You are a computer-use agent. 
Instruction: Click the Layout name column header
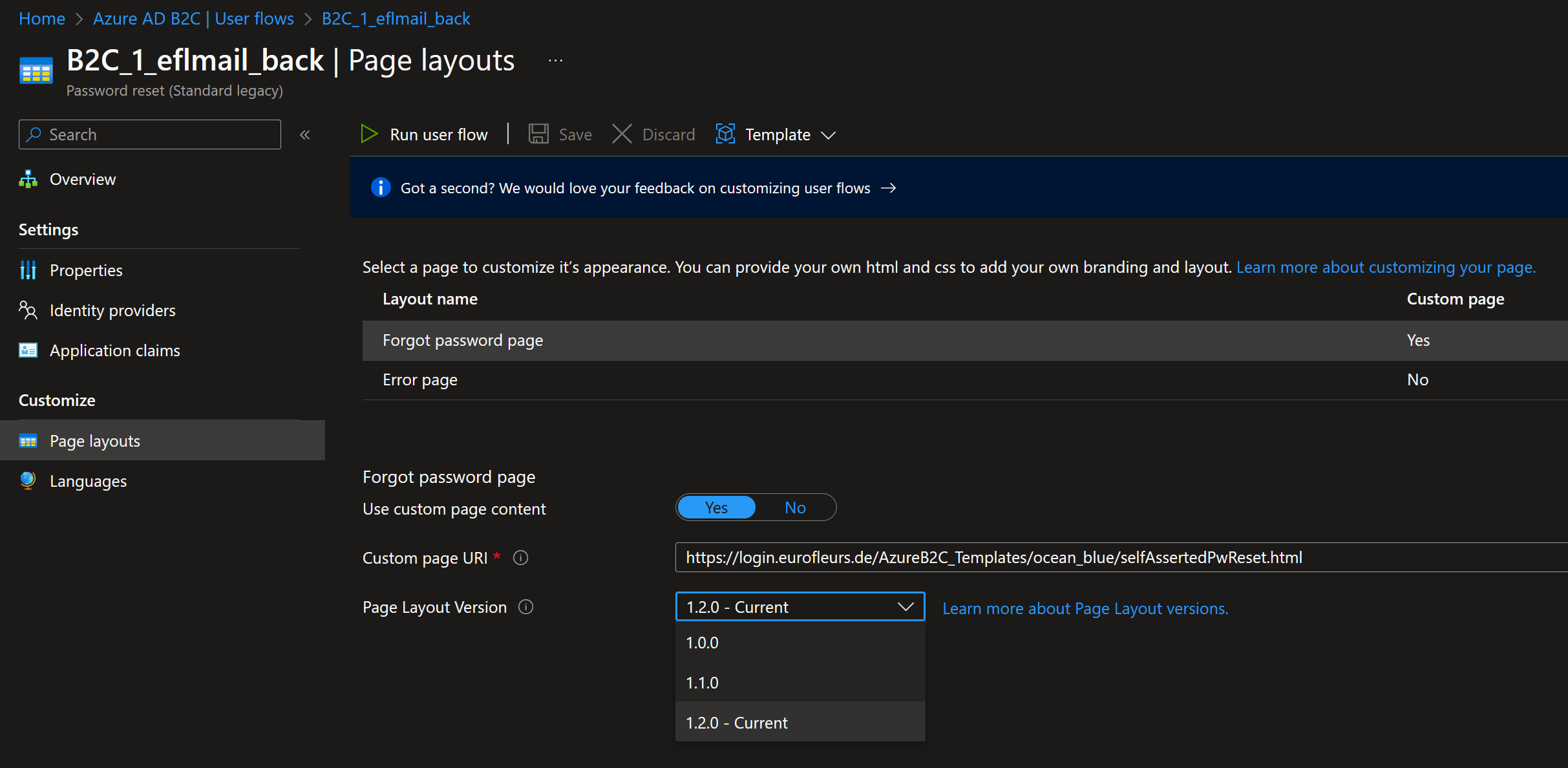click(x=430, y=299)
